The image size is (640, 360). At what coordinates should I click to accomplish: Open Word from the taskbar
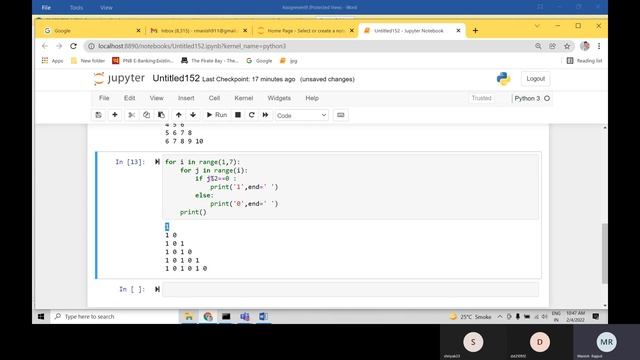click(263, 317)
